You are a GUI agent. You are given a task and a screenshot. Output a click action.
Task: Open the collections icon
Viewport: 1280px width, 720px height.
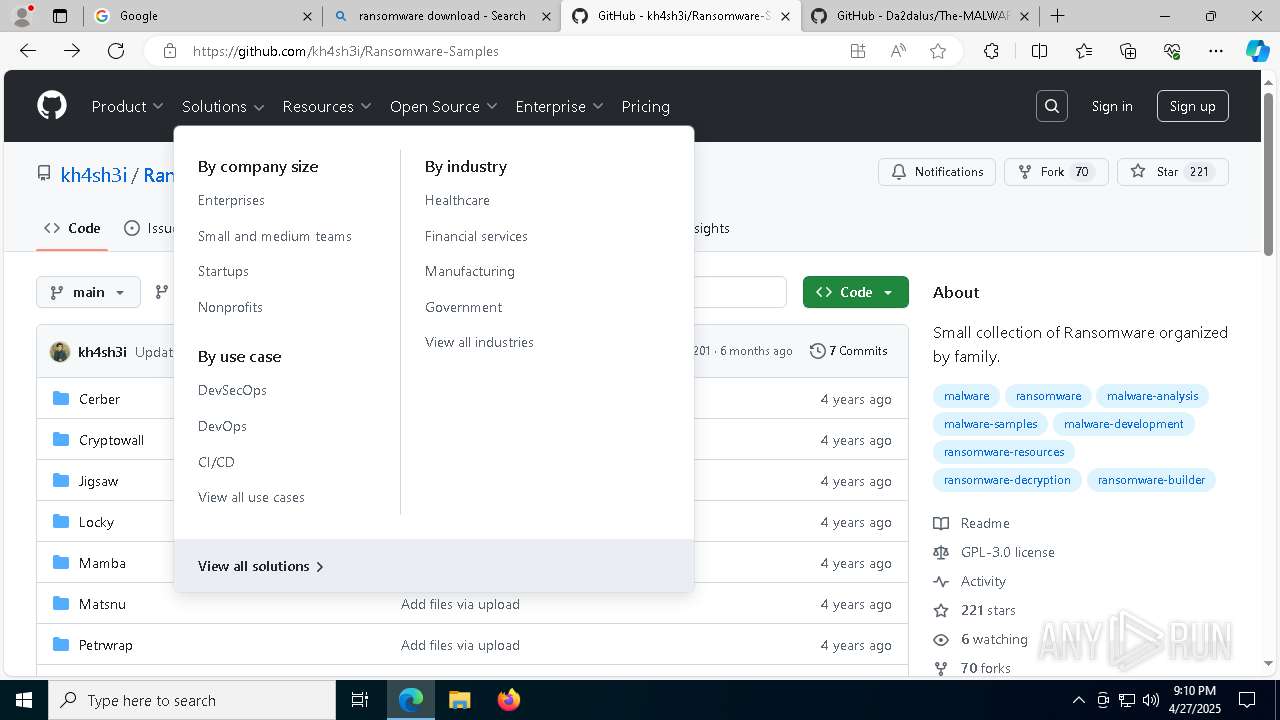(1128, 51)
